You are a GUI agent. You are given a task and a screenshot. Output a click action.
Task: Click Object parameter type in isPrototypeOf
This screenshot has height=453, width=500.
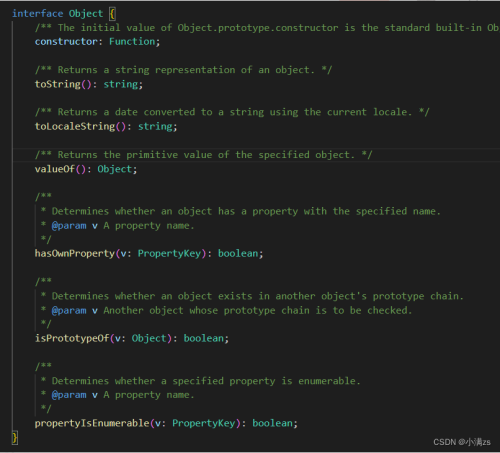[x=149, y=338]
